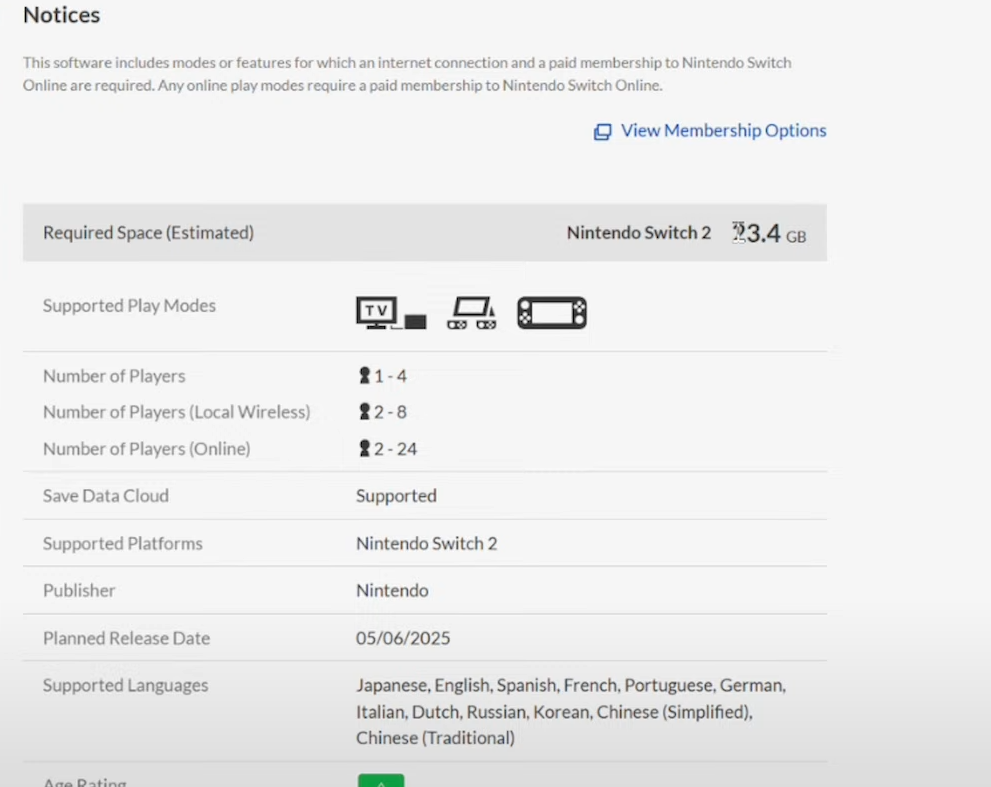Click the Supported Platforms label
The width and height of the screenshot is (991, 787).
coord(123,543)
